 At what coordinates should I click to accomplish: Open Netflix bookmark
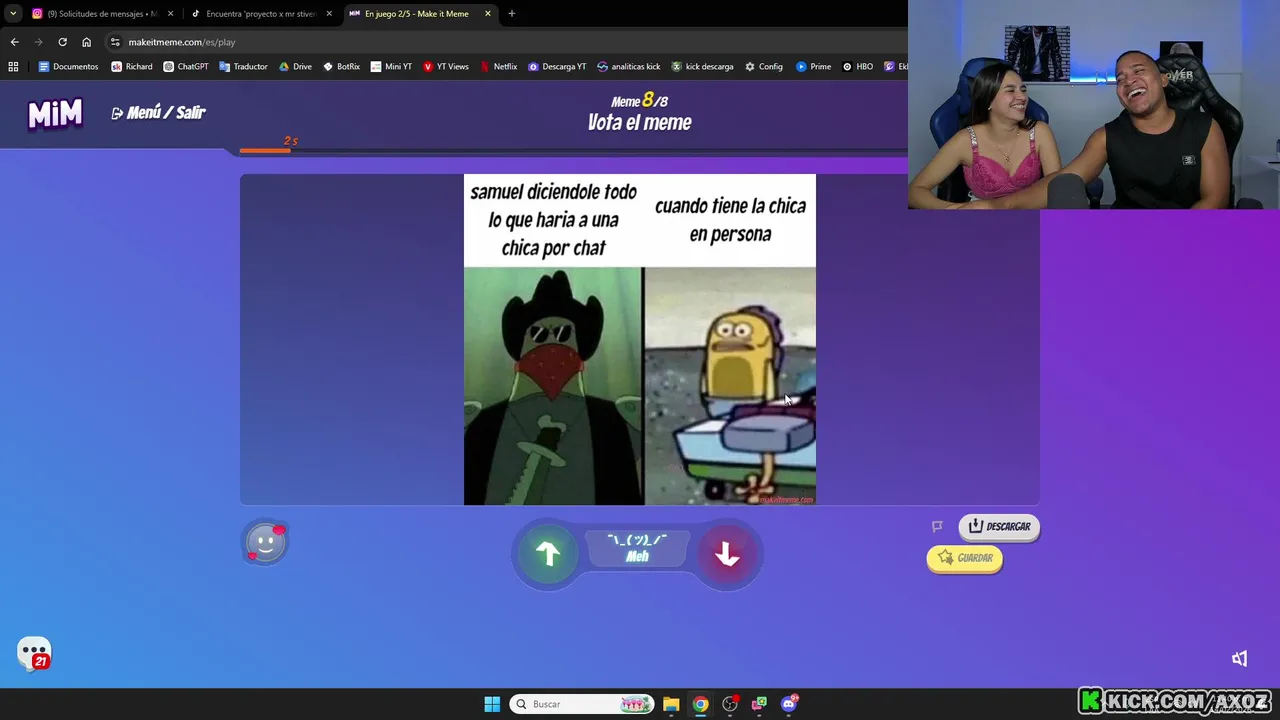pyautogui.click(x=498, y=67)
